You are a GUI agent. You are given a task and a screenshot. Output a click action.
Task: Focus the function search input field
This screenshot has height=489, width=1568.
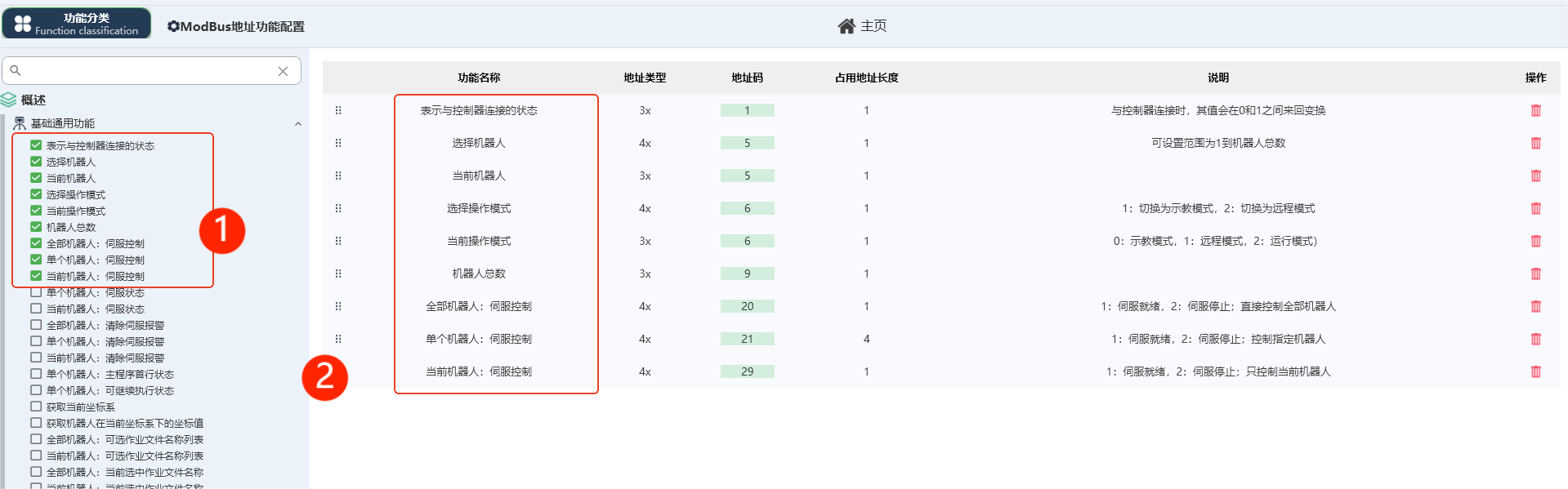point(147,71)
